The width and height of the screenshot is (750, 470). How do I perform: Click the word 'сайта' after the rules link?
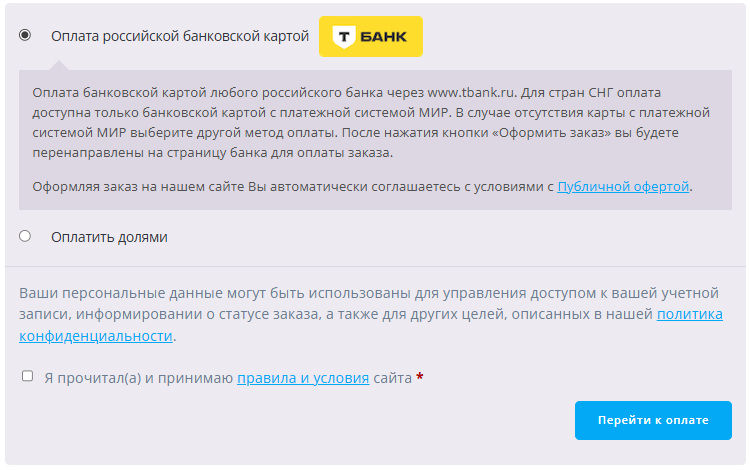pos(393,378)
